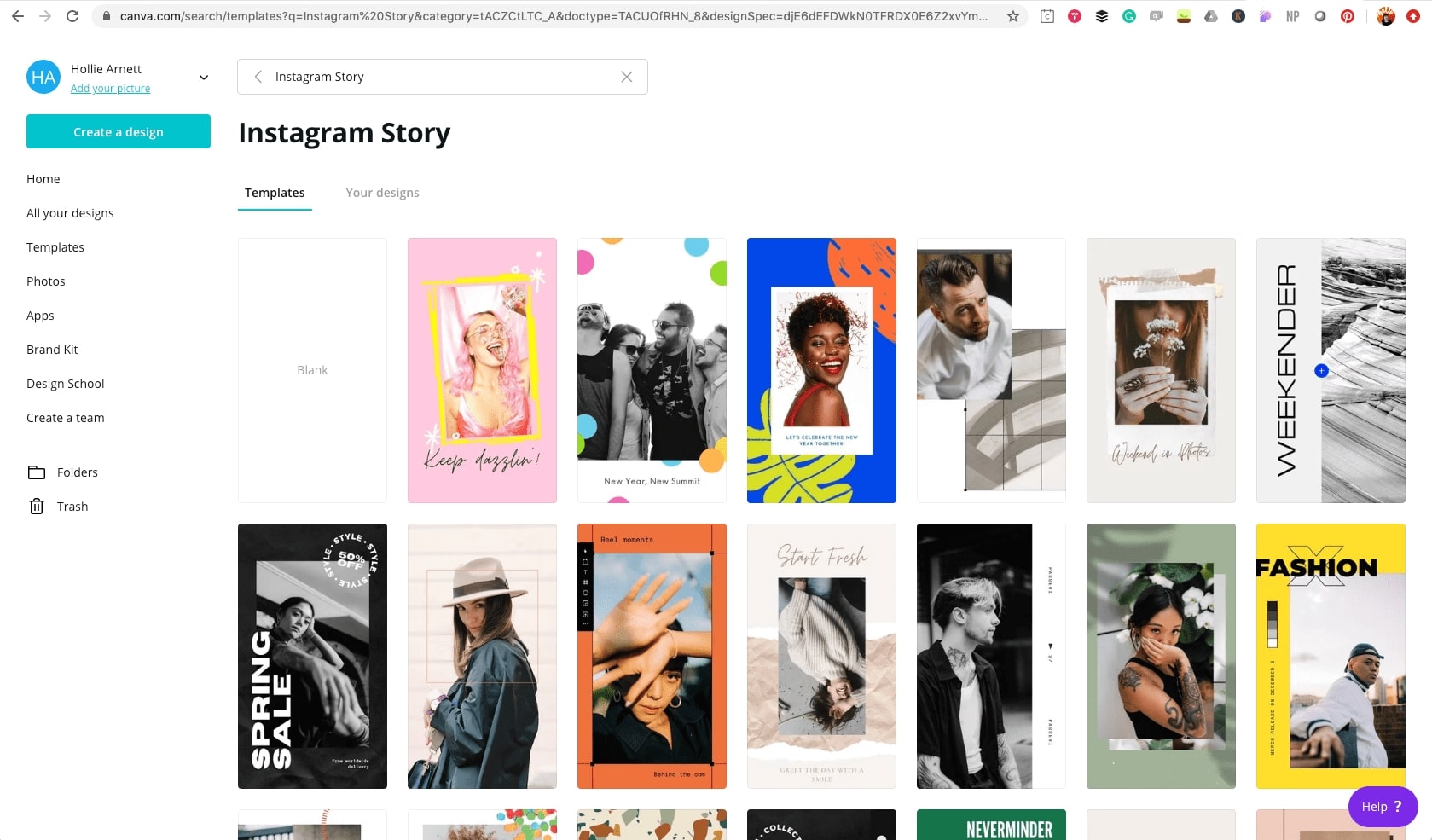Open the orange Reel moments template
Viewport: 1432px width, 840px height.
click(x=652, y=656)
